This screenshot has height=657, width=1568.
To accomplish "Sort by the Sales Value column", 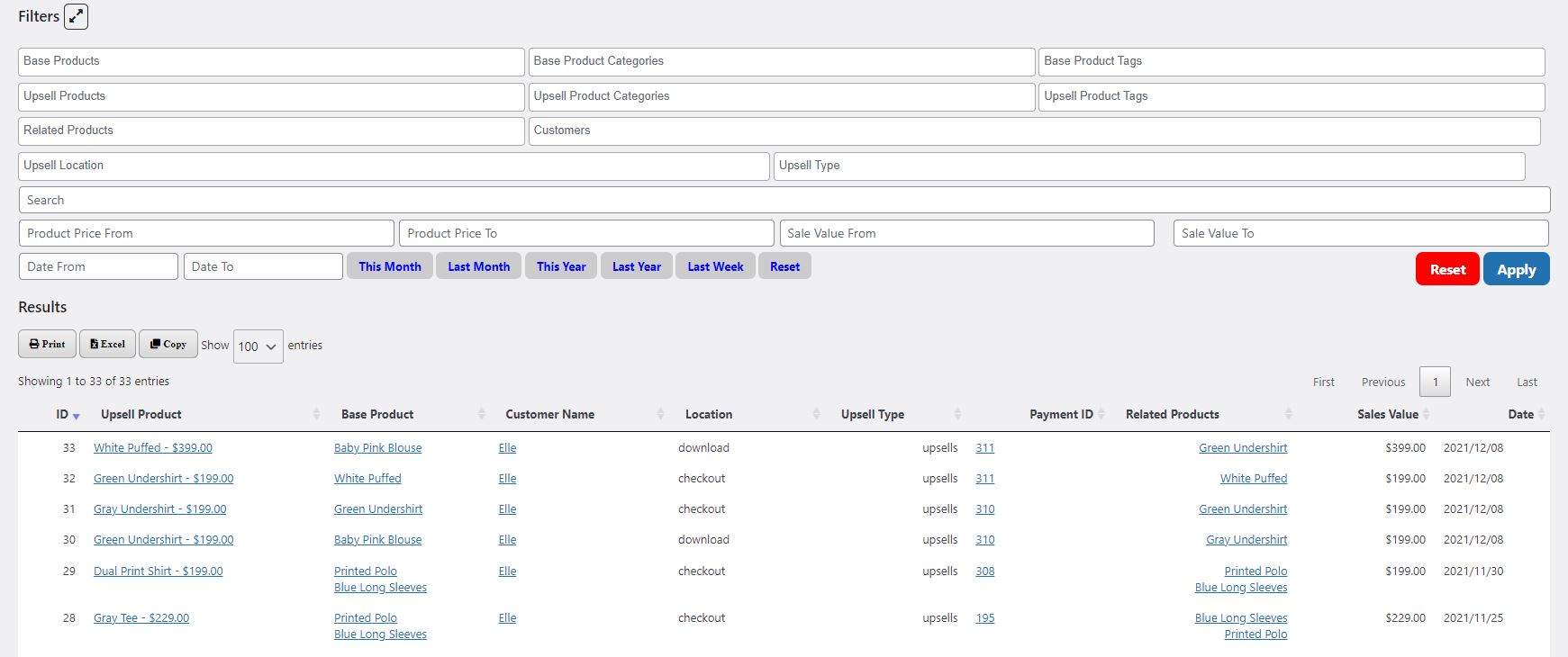I will pos(1387,414).
